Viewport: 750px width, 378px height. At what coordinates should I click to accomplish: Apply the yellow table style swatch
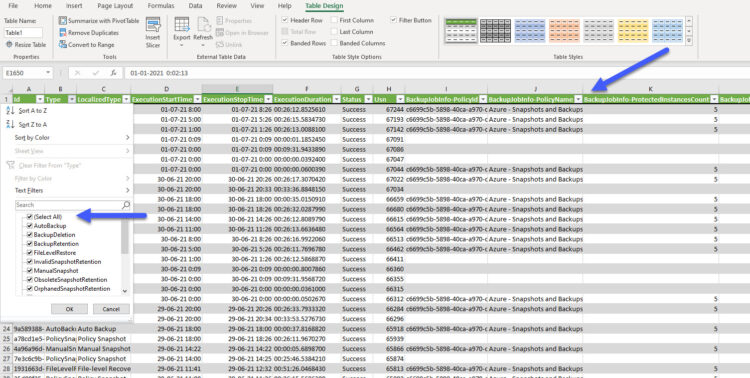(633, 31)
